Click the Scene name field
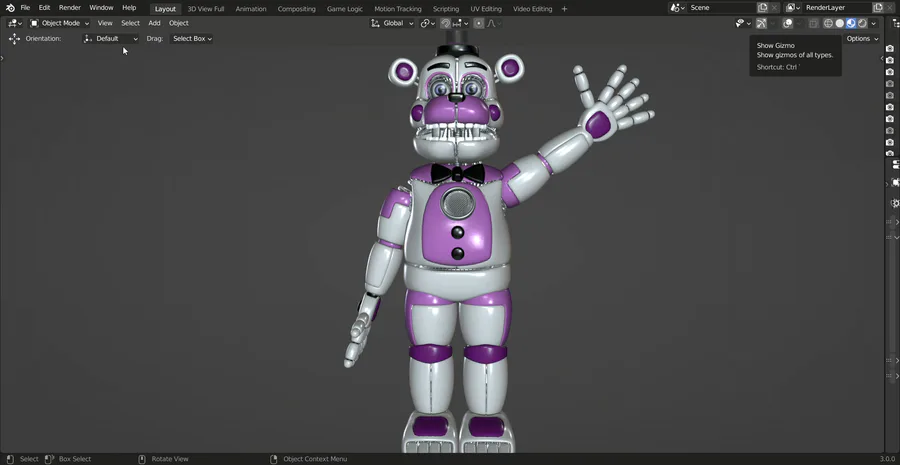The image size is (900, 465). tap(721, 8)
